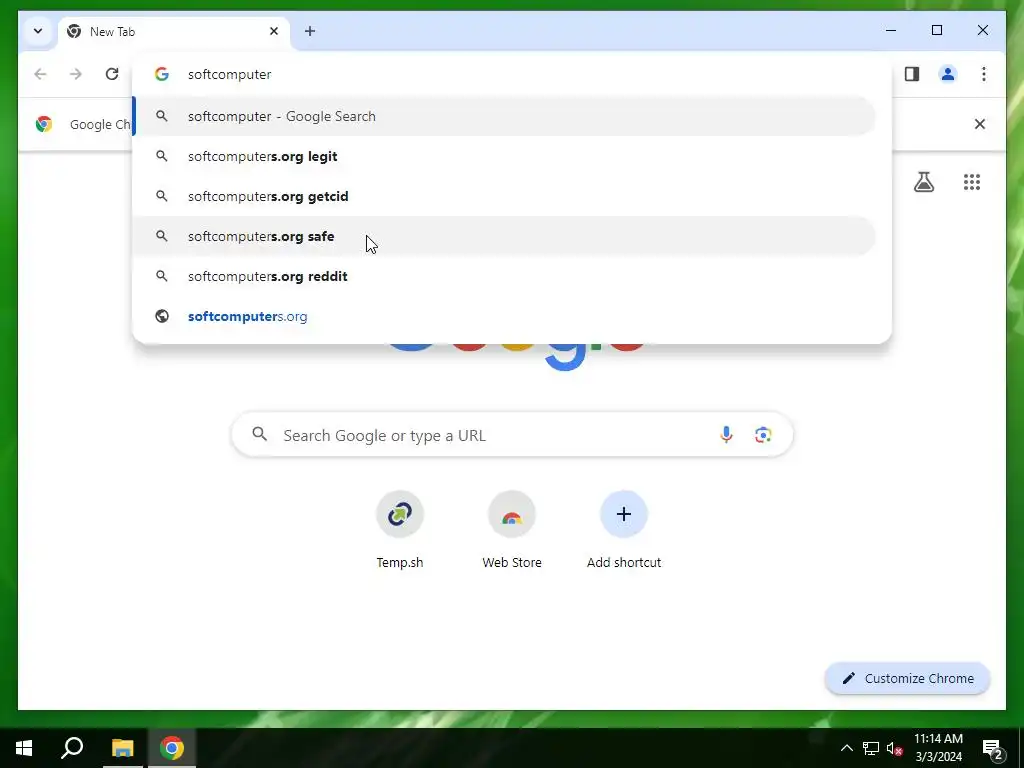Minimize the Chrome window

pos(891,30)
